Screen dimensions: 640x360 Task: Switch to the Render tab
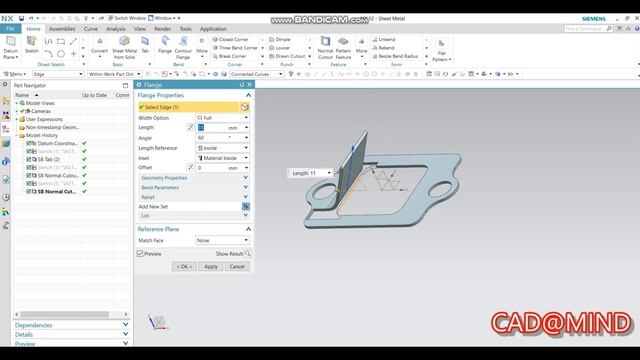click(162, 29)
